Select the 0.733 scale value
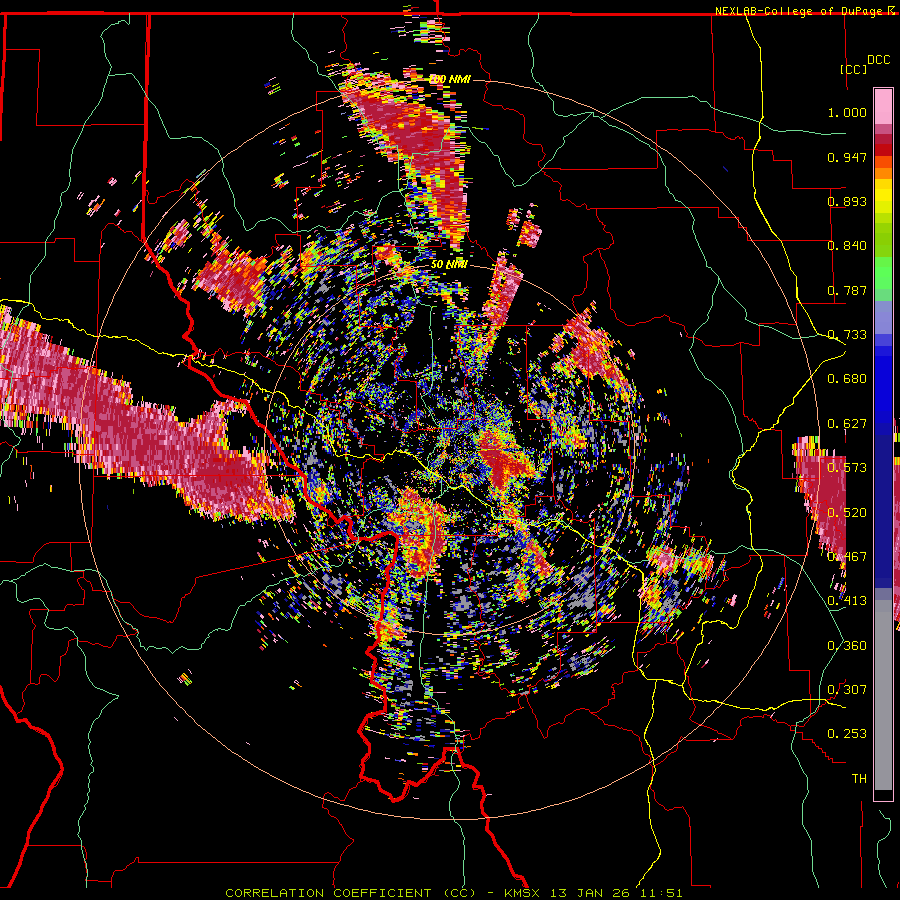Image resolution: width=900 pixels, height=900 pixels. (x=847, y=335)
